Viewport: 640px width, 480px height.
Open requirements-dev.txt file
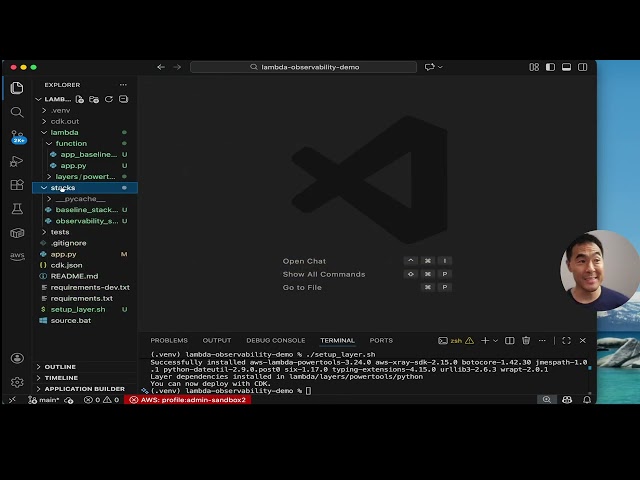pyautogui.click(x=85, y=287)
